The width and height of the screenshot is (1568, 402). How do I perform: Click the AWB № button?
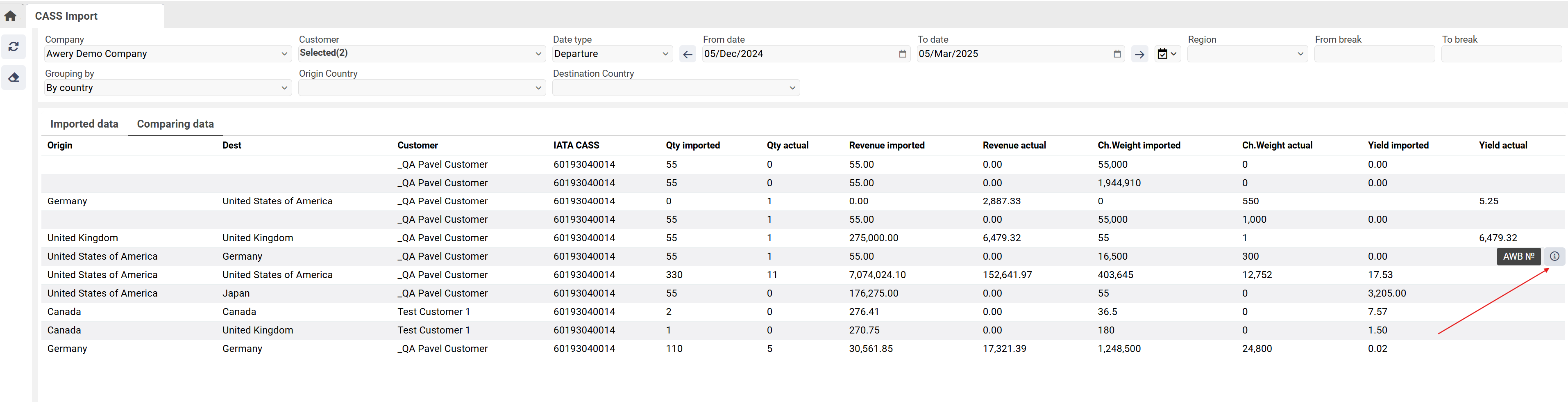click(x=1518, y=256)
